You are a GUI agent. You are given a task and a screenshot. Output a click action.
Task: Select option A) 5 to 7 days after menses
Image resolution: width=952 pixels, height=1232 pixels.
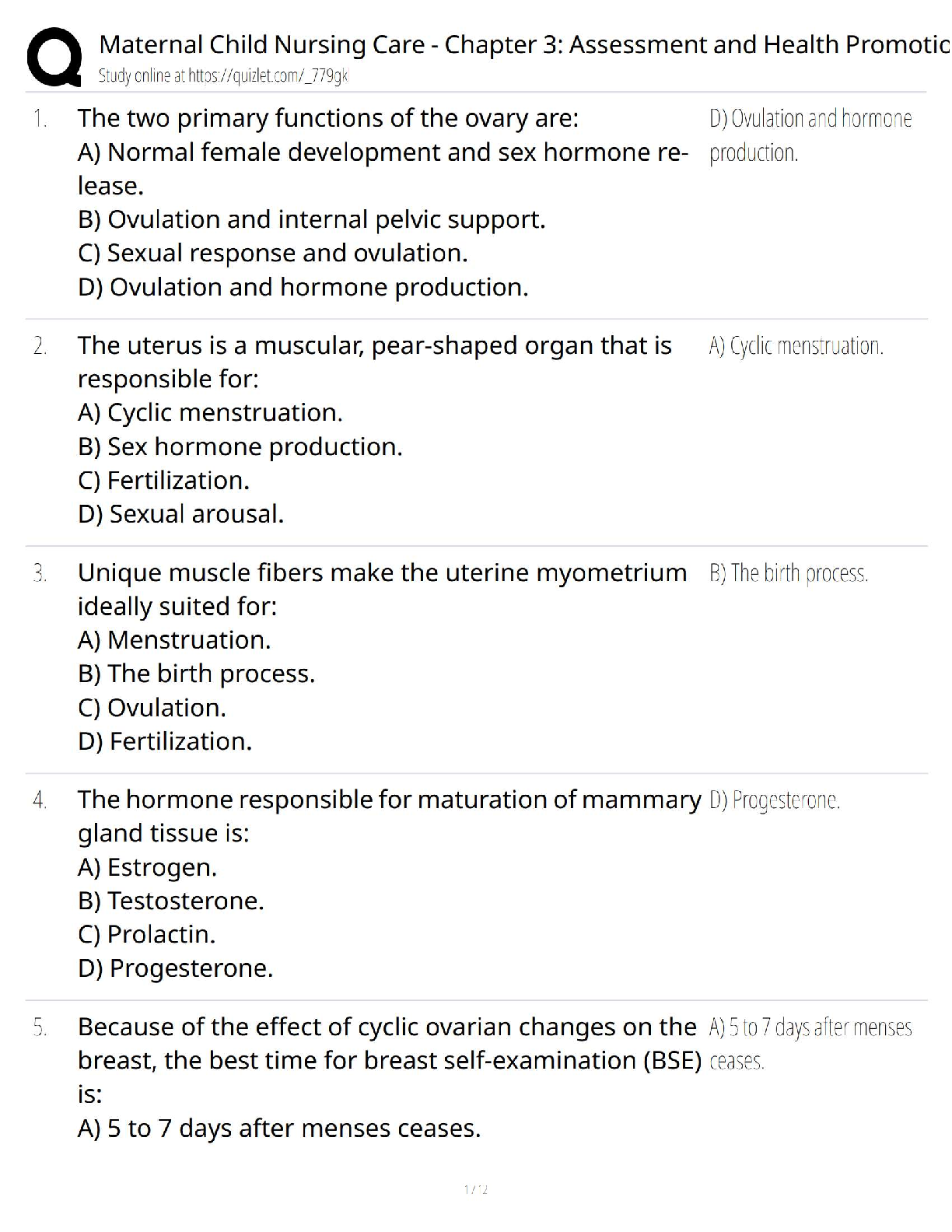[x=278, y=1128]
